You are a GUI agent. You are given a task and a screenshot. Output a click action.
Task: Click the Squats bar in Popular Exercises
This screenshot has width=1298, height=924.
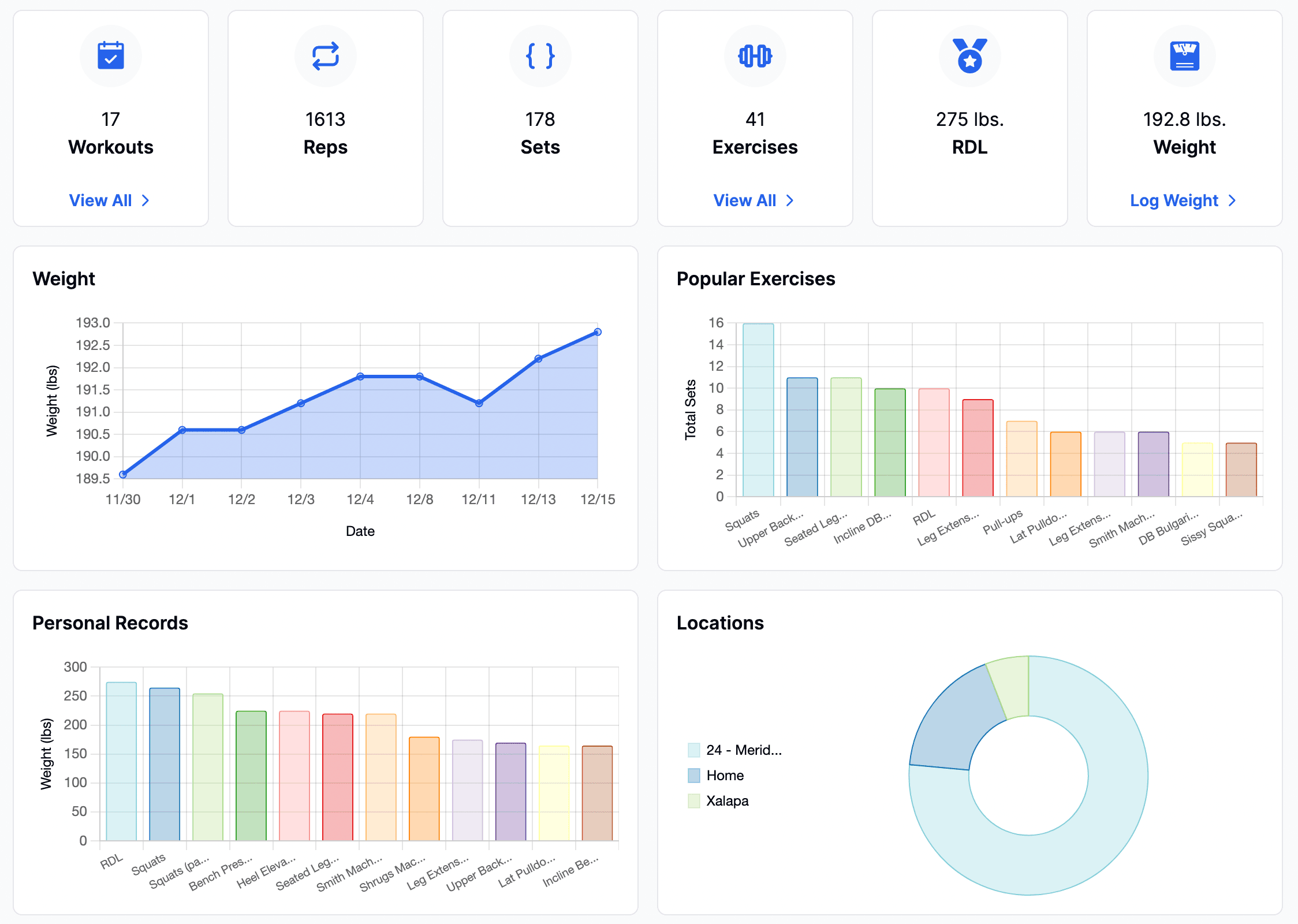(x=758, y=410)
